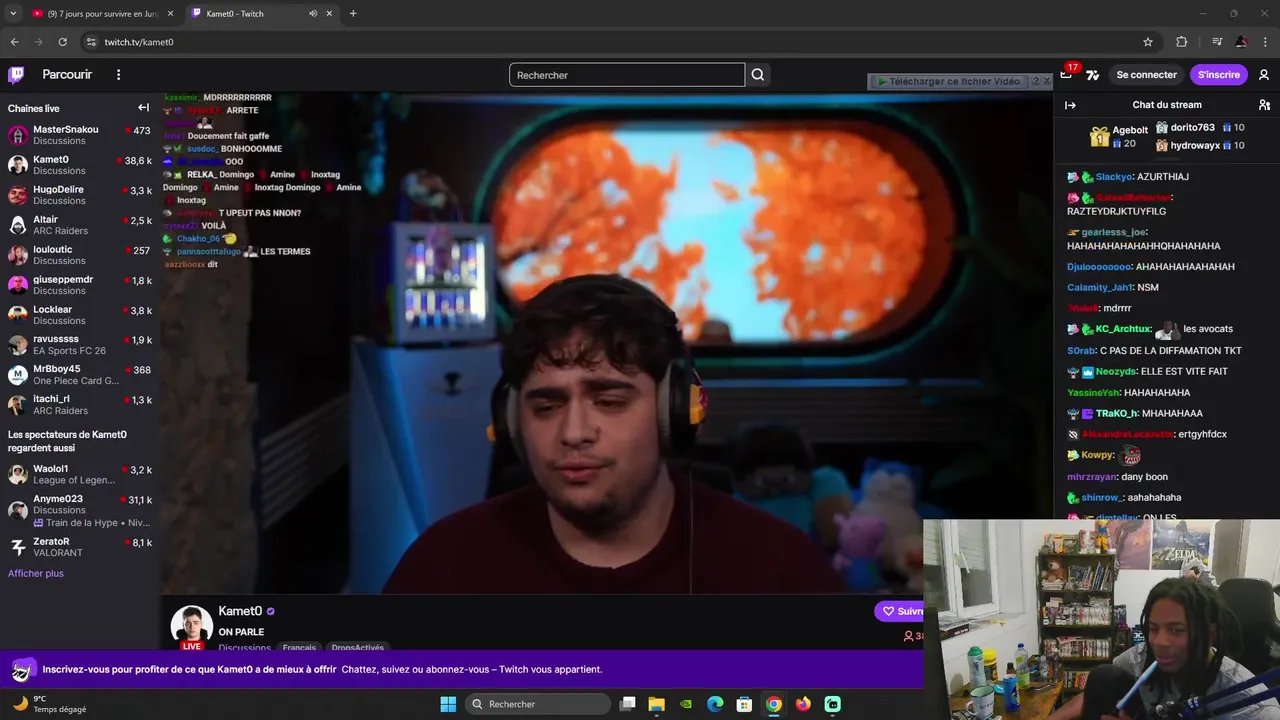Reload the page in Chrome
The width and height of the screenshot is (1280, 720).
(x=63, y=42)
